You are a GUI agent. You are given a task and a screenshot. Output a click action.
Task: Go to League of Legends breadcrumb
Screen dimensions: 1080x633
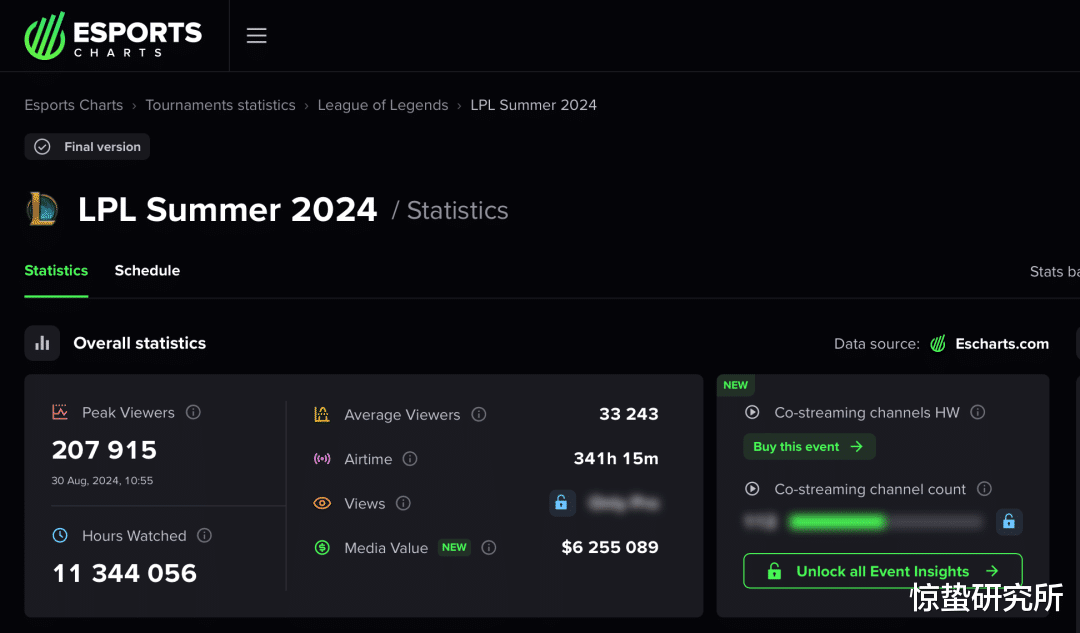click(x=383, y=105)
